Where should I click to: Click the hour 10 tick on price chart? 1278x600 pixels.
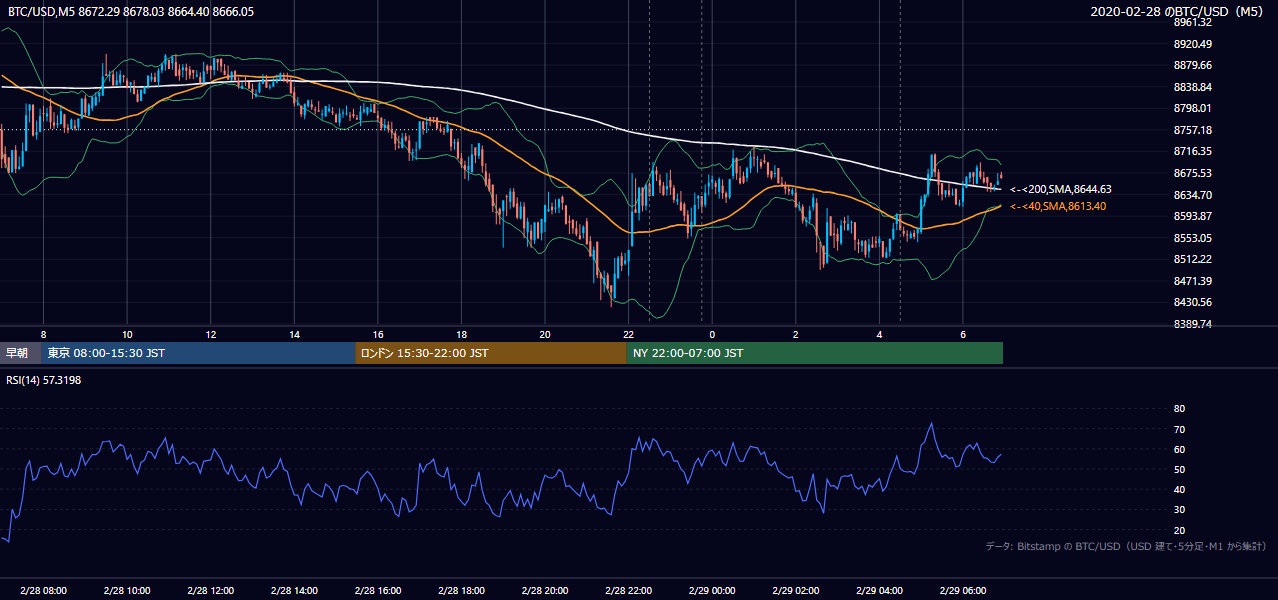pos(127,334)
